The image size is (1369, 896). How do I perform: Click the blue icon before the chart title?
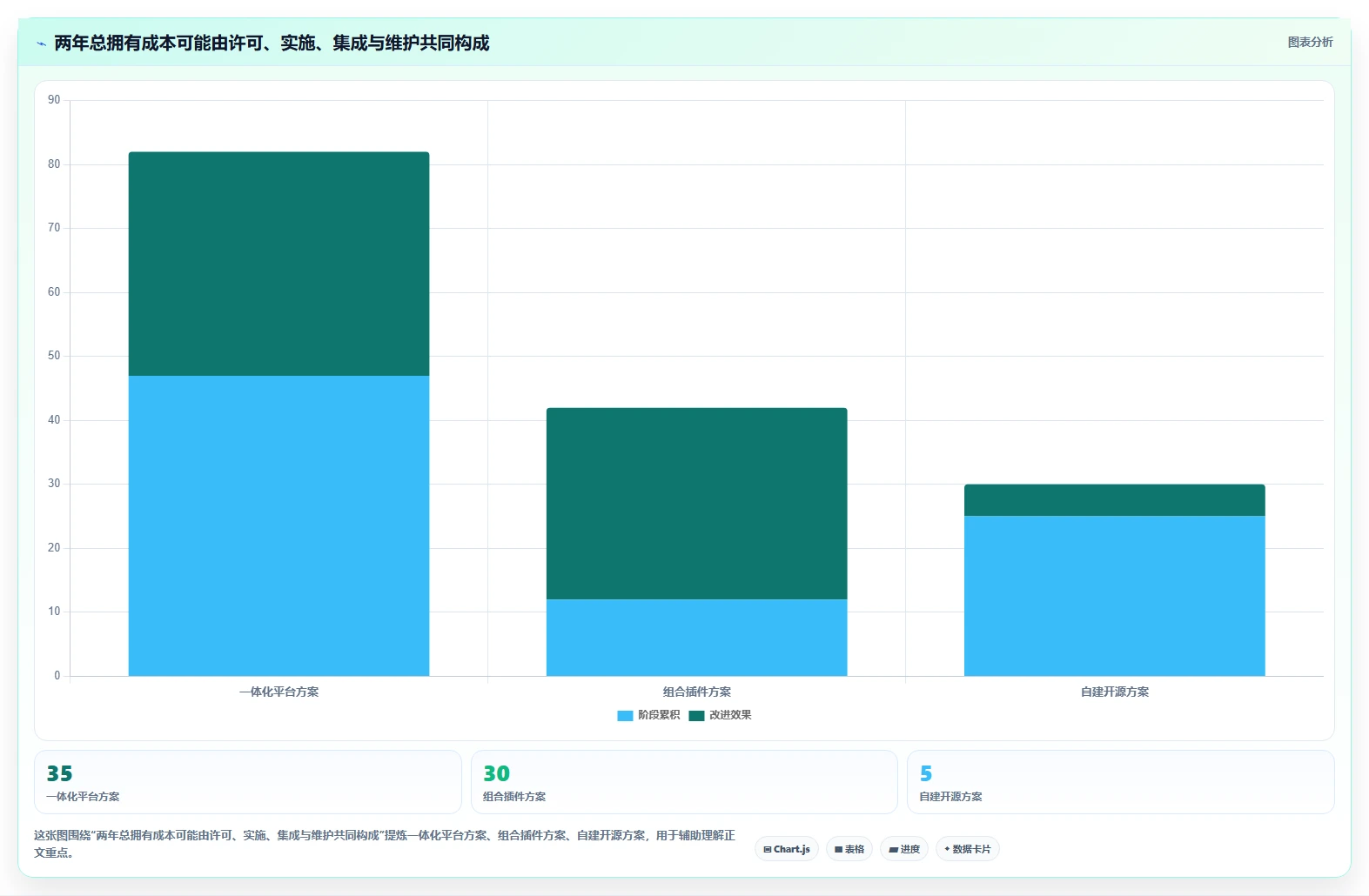(41, 43)
